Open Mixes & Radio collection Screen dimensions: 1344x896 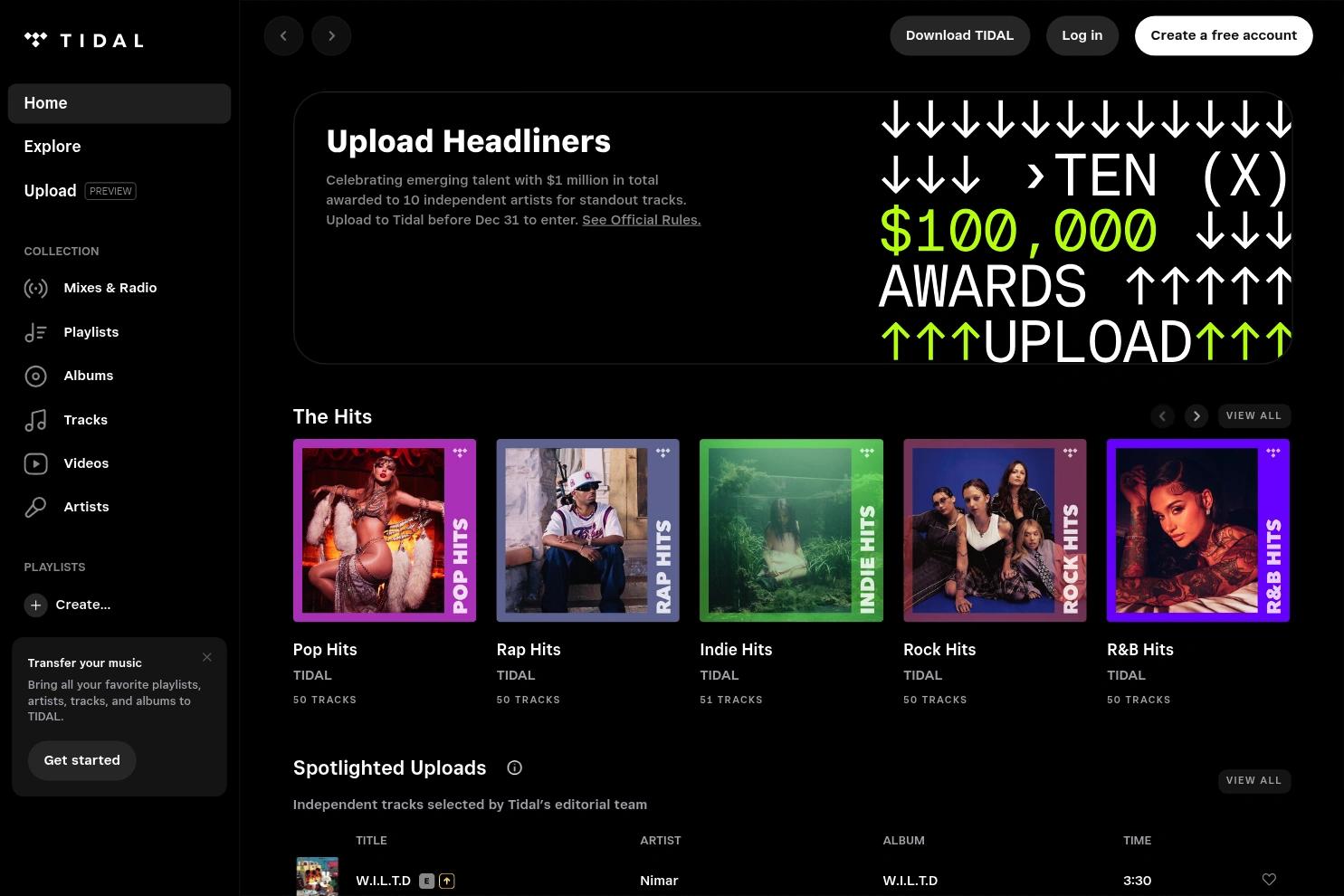click(x=110, y=288)
